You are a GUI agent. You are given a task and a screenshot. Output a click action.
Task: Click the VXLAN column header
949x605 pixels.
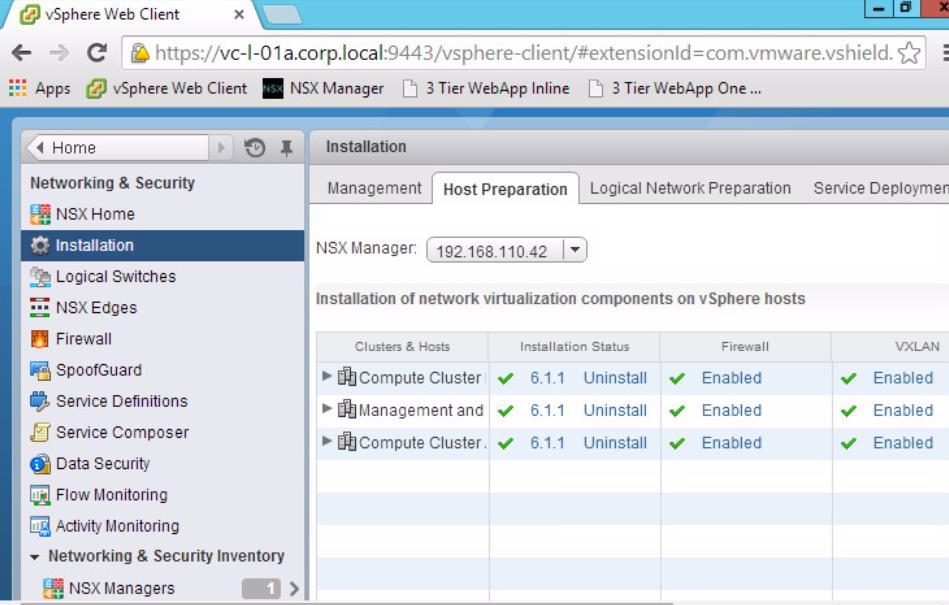(x=891, y=347)
